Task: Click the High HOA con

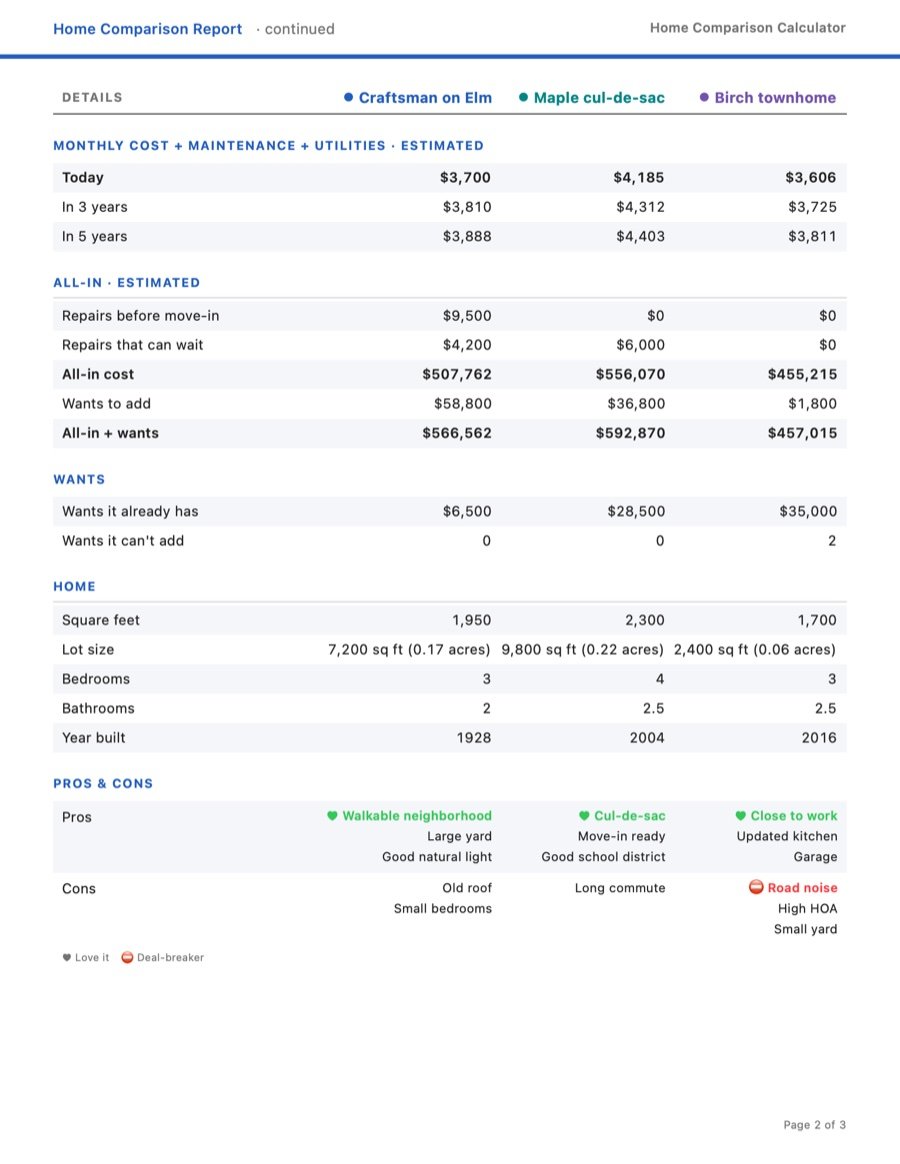Action: 807,909
